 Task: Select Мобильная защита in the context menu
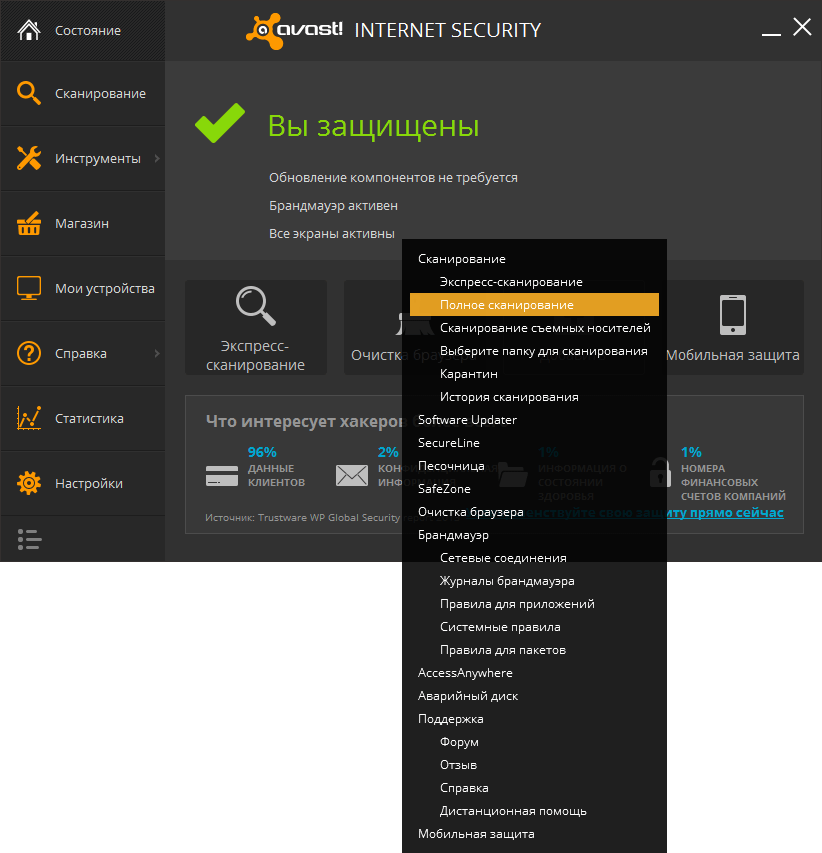coord(534,834)
